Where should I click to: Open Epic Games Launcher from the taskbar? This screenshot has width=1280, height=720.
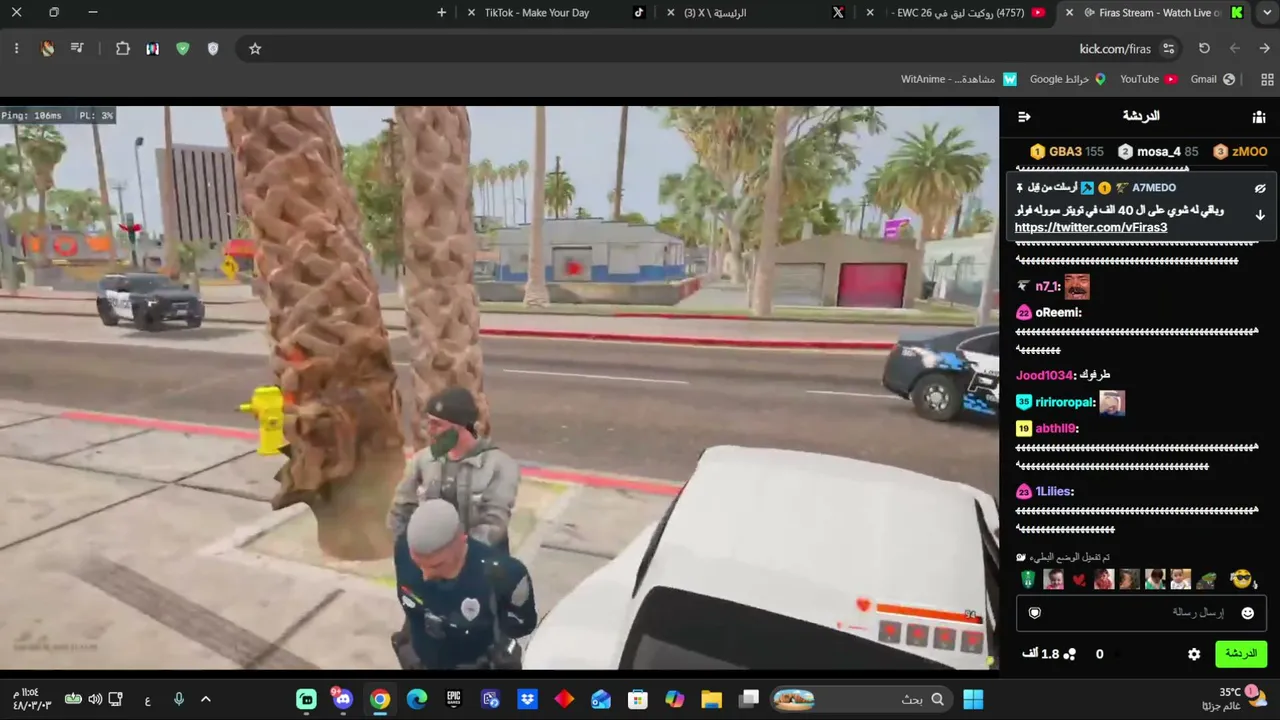[454, 699]
